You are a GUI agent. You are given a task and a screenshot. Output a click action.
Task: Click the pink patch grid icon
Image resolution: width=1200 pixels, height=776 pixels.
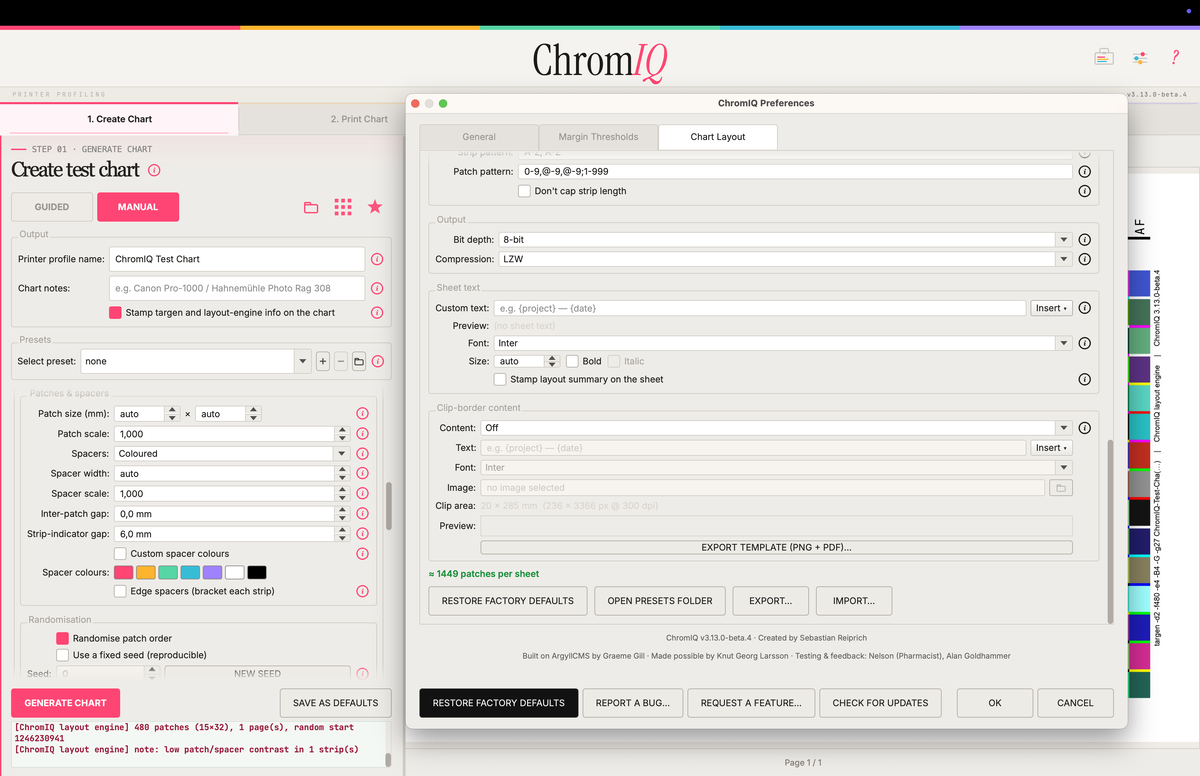343,207
